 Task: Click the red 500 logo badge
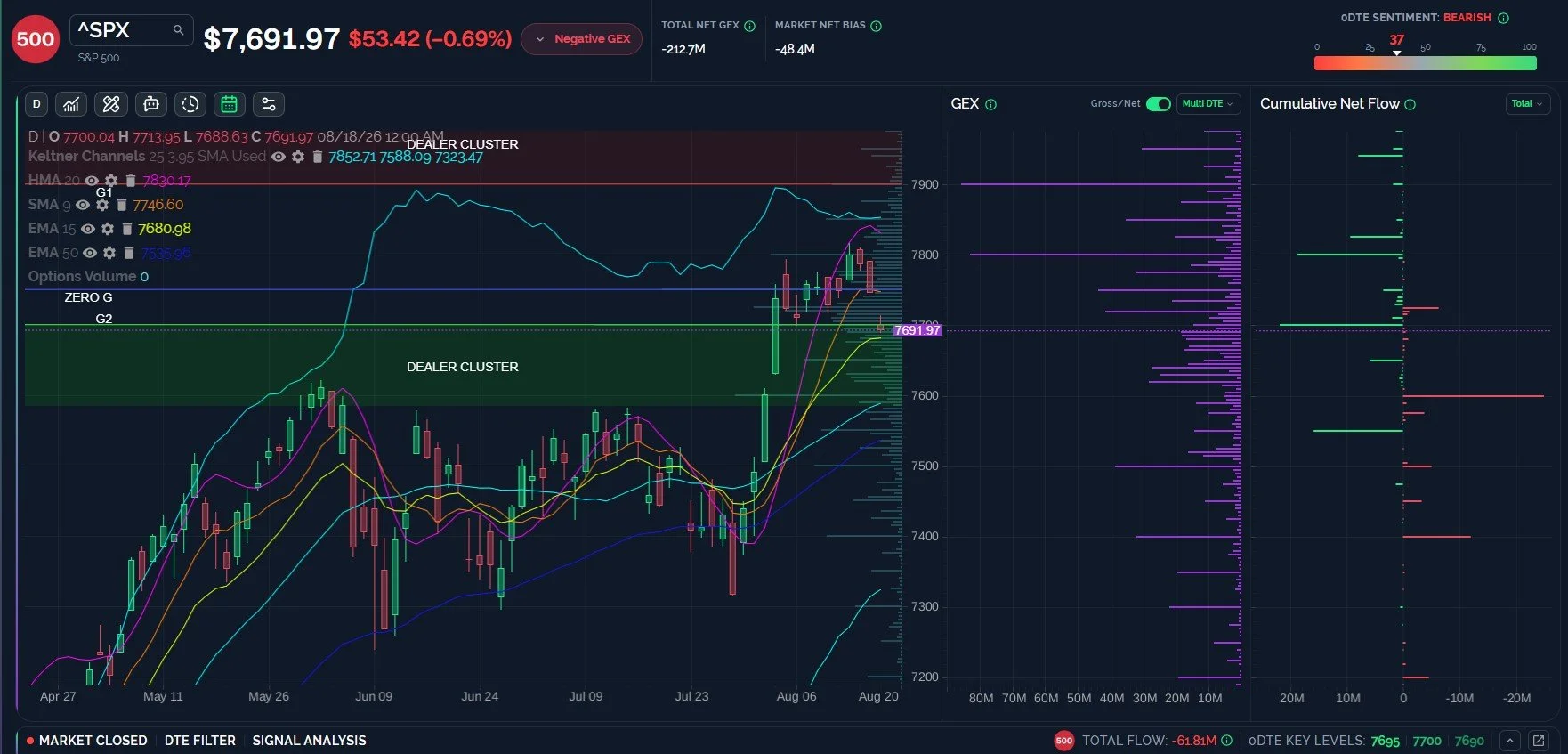(35, 39)
